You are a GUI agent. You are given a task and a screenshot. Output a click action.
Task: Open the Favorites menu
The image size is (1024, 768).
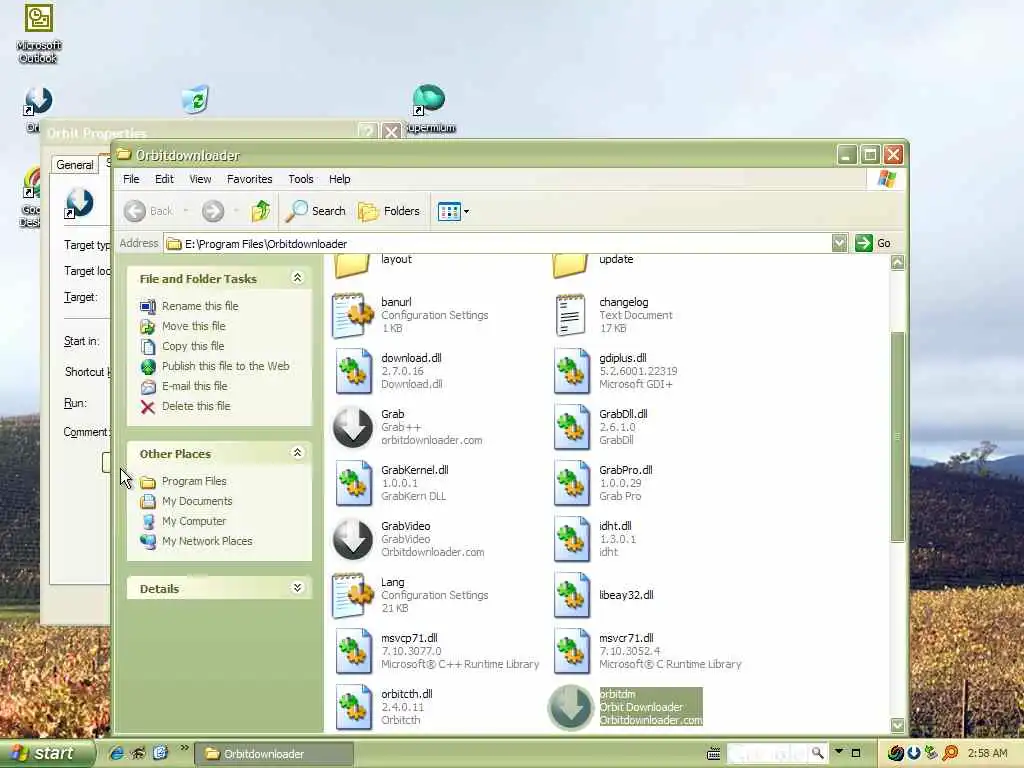[x=249, y=179]
